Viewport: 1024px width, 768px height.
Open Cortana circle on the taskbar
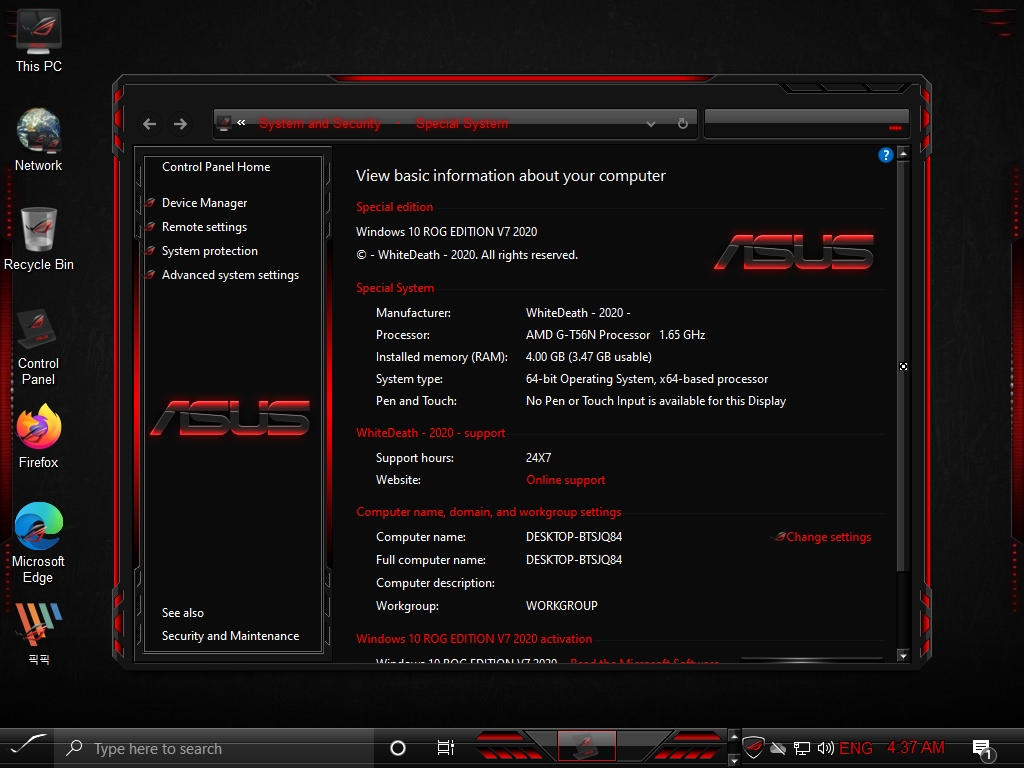click(x=398, y=748)
